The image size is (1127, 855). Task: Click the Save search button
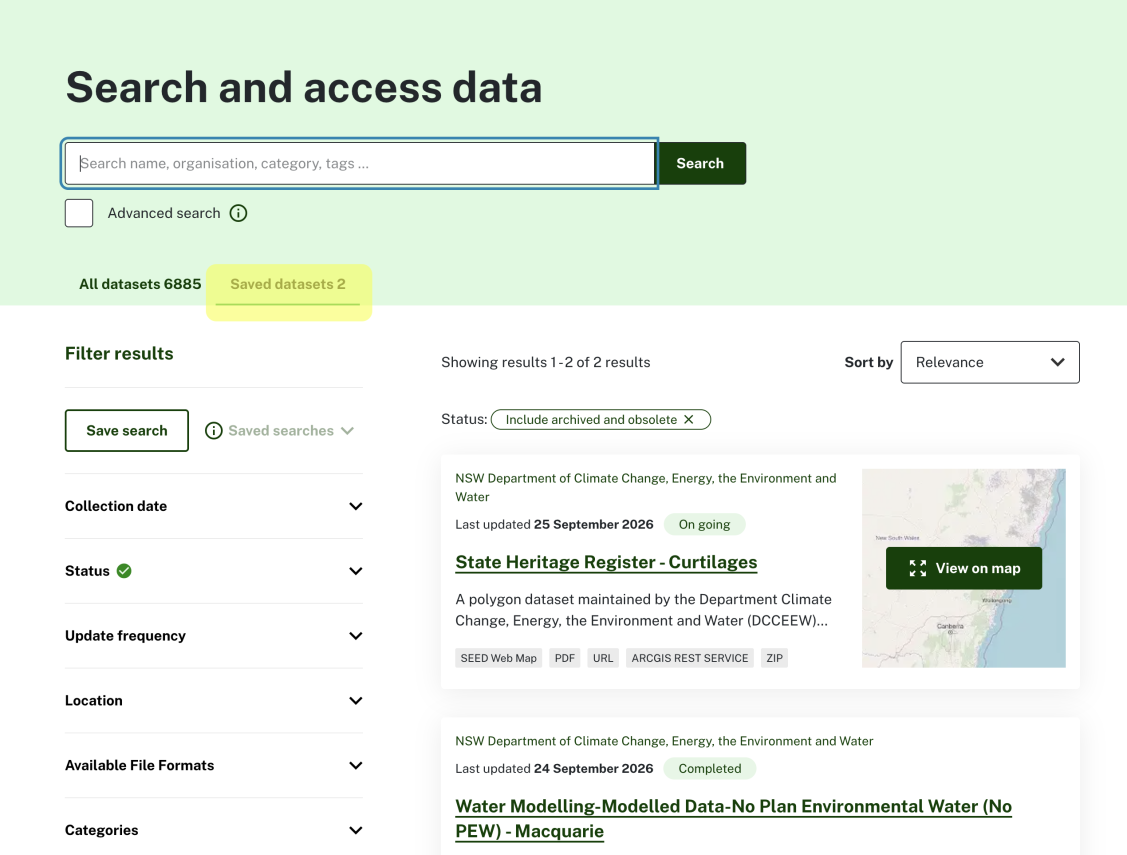[126, 430]
